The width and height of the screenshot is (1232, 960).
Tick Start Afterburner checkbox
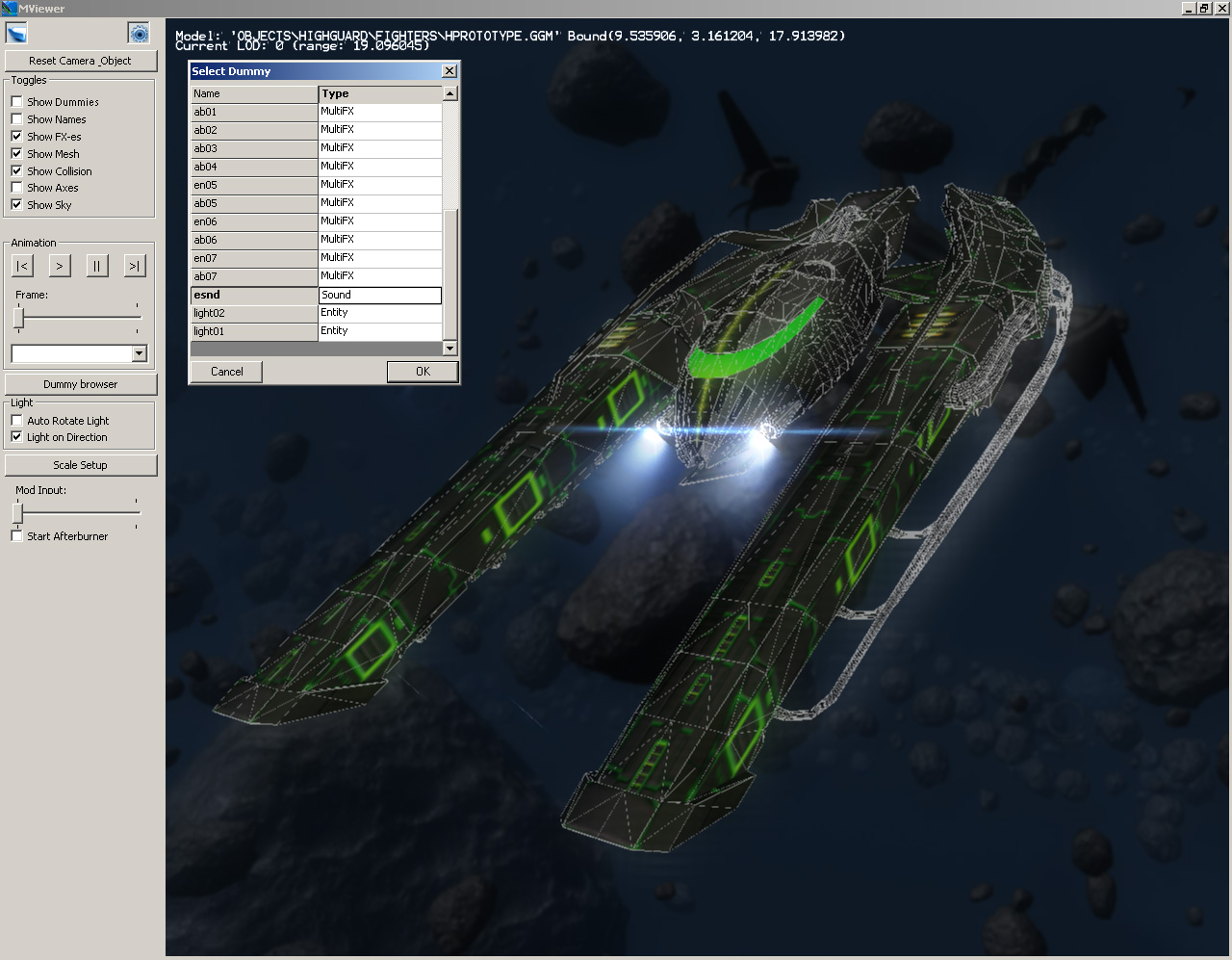point(16,535)
